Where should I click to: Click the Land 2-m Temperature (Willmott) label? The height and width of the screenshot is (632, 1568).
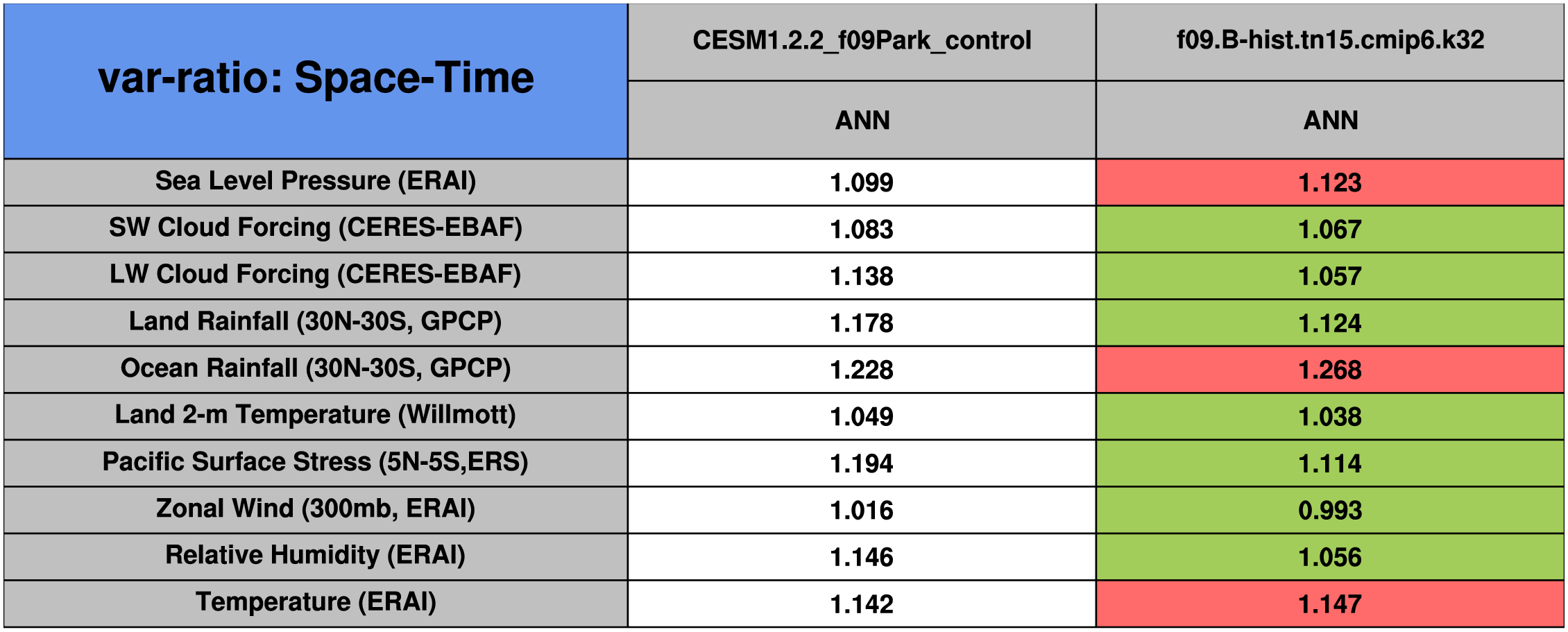pos(316,415)
